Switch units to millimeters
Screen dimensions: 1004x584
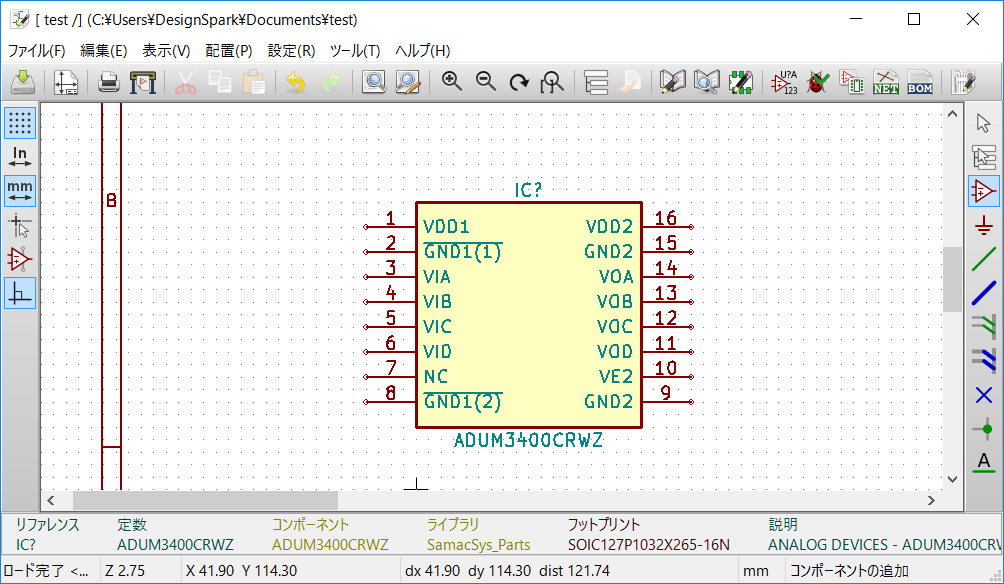20,191
